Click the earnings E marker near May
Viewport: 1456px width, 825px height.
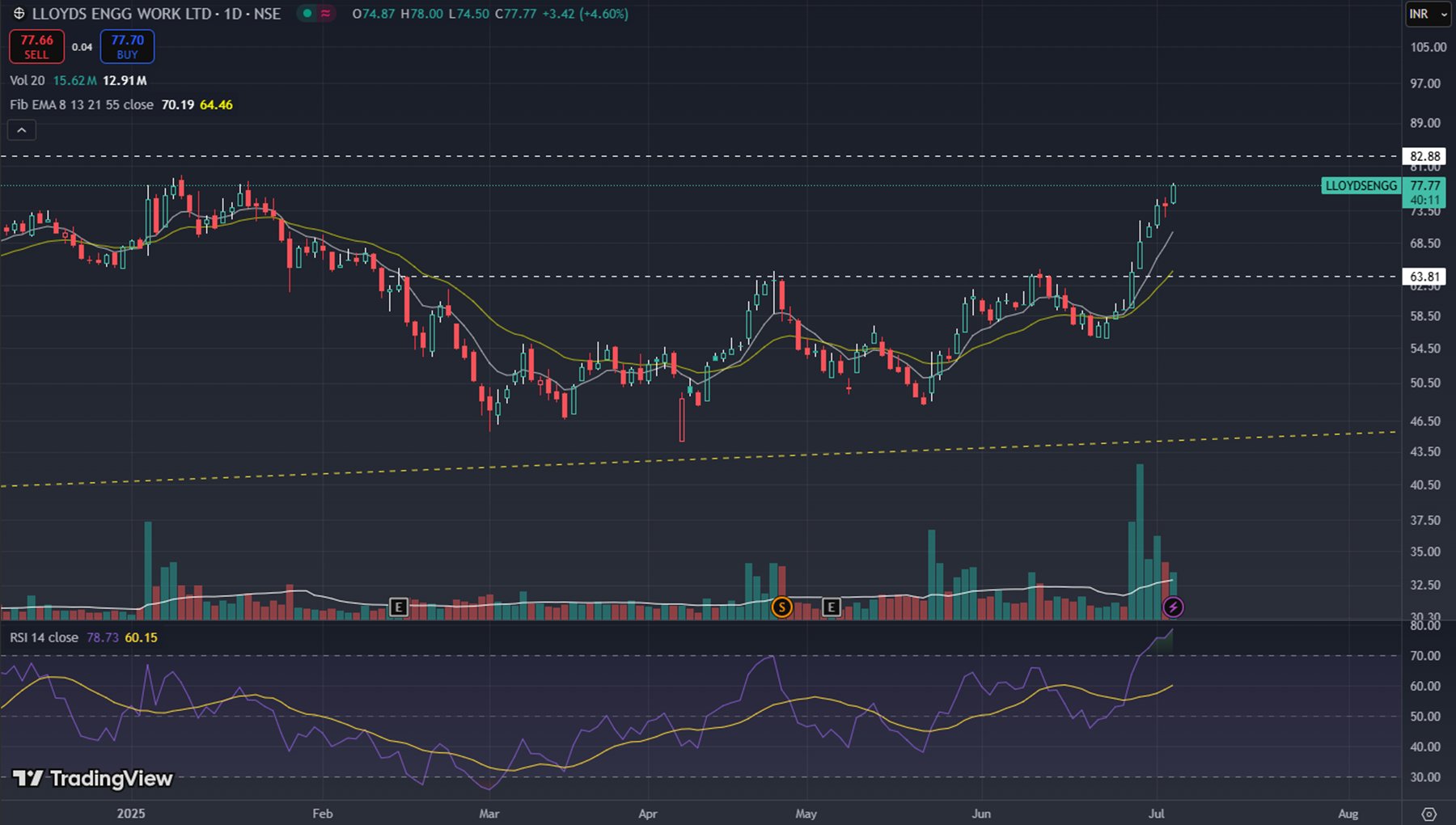(831, 607)
